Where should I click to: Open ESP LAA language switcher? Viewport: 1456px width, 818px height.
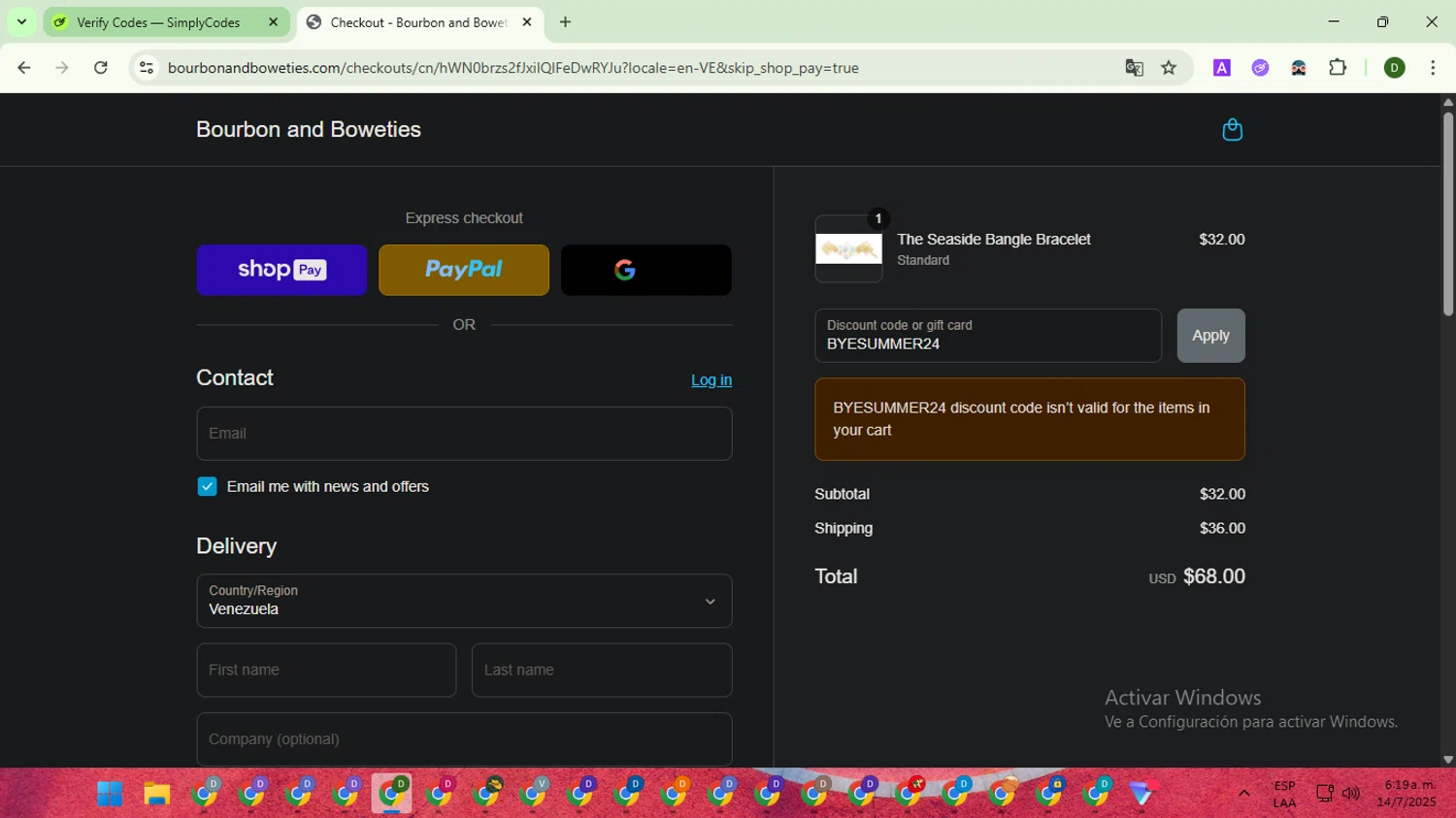(1284, 794)
